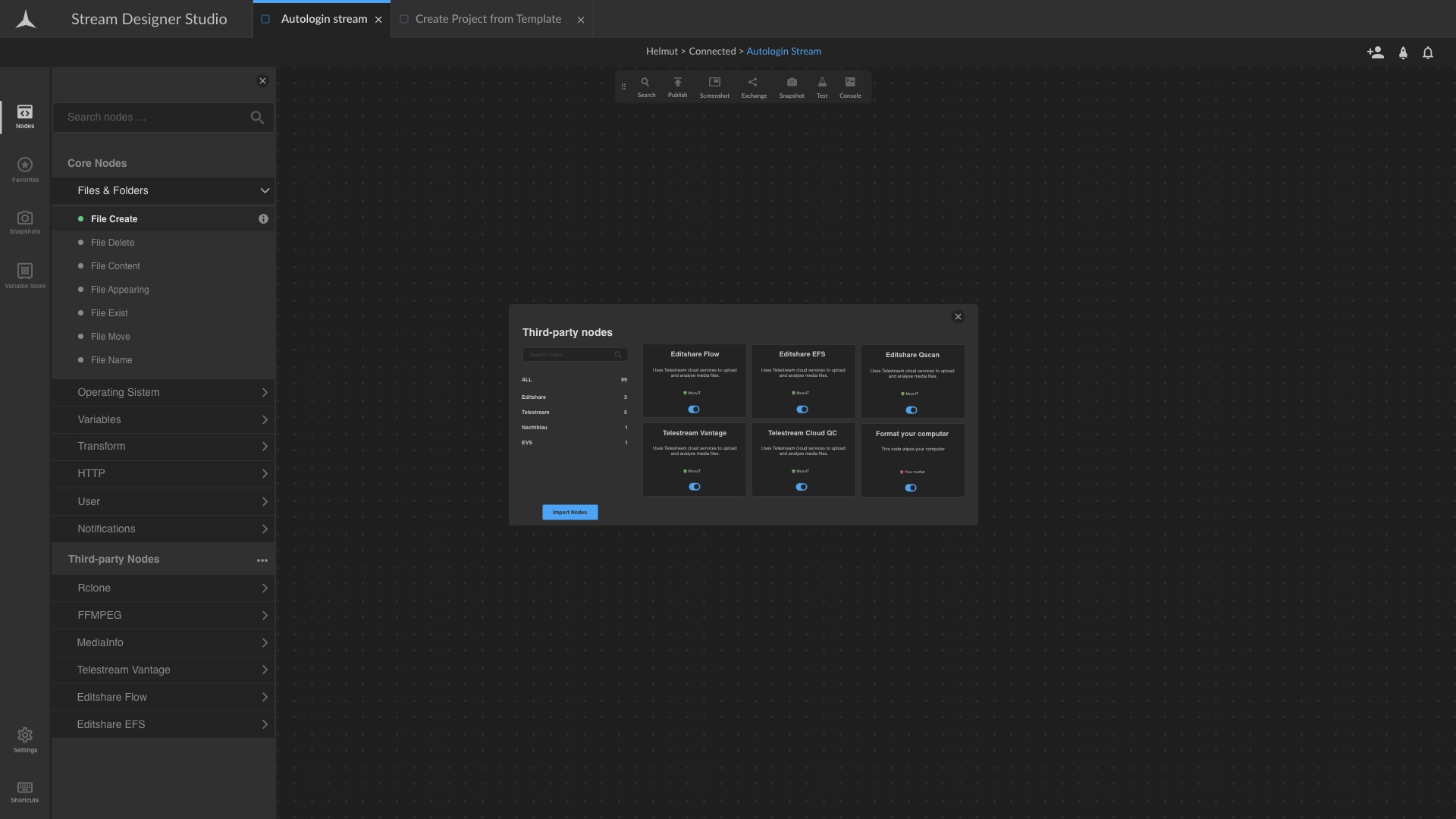Filter by Telestream category in dialog

click(x=535, y=413)
